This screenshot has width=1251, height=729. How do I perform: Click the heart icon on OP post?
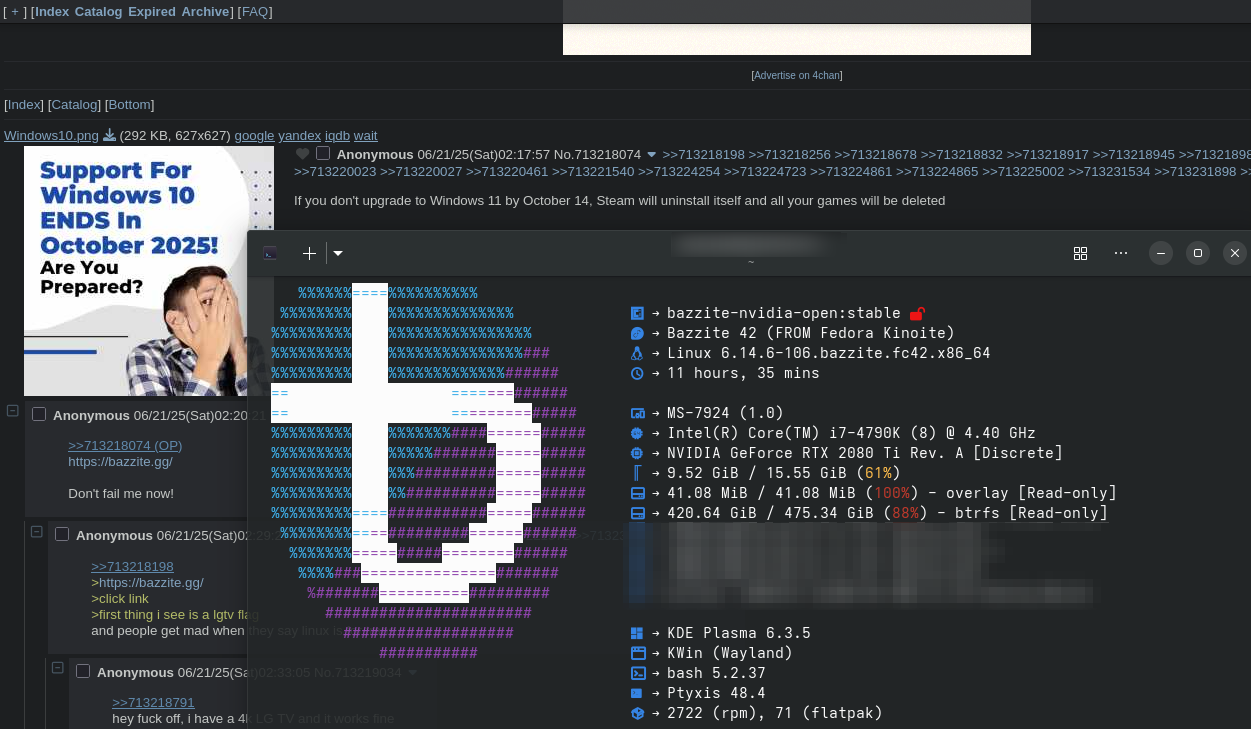tap(303, 154)
